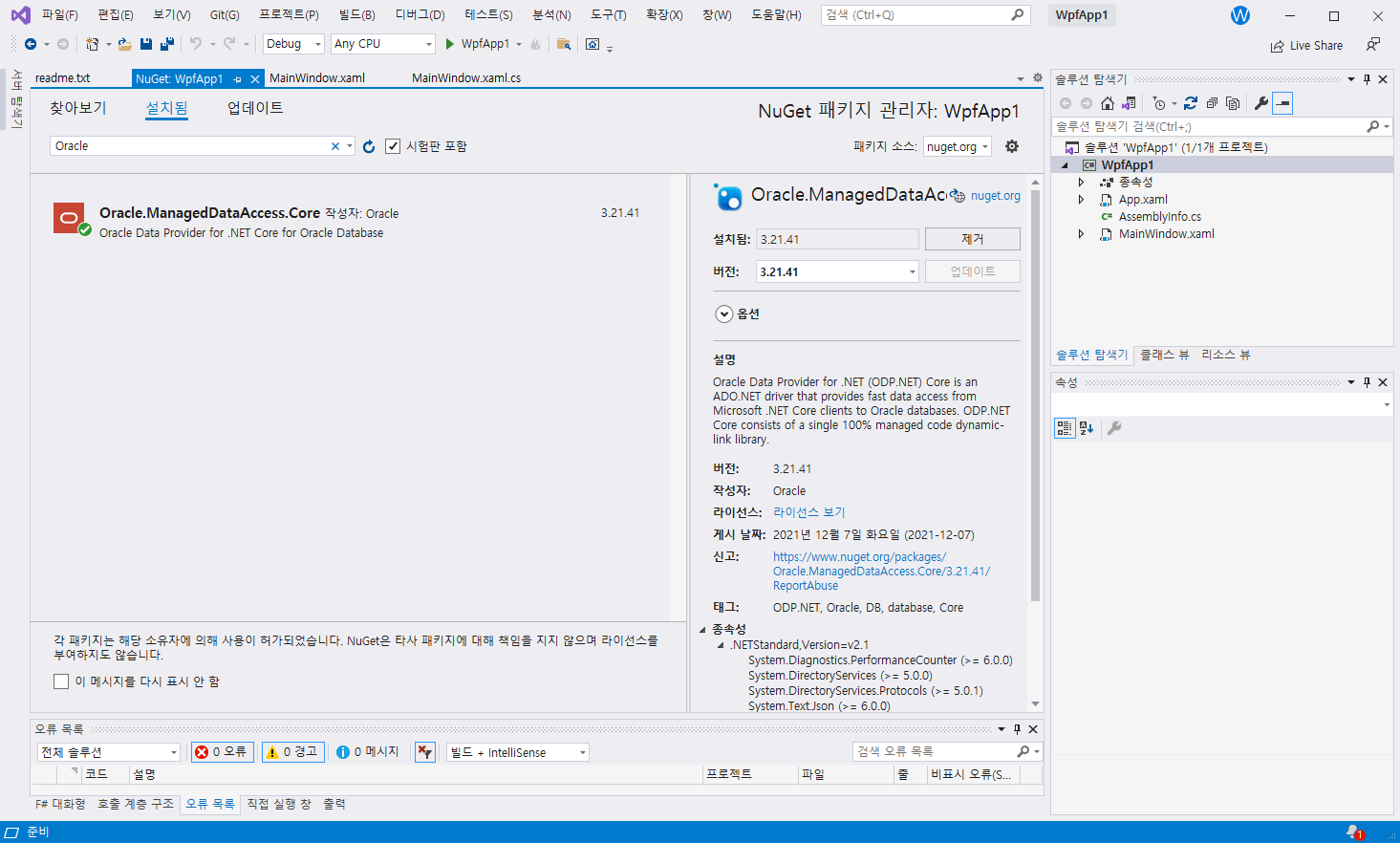Select the Oracle.ManagedDataAccess.Core package row
The width and height of the screenshot is (1400, 843).
(x=352, y=222)
